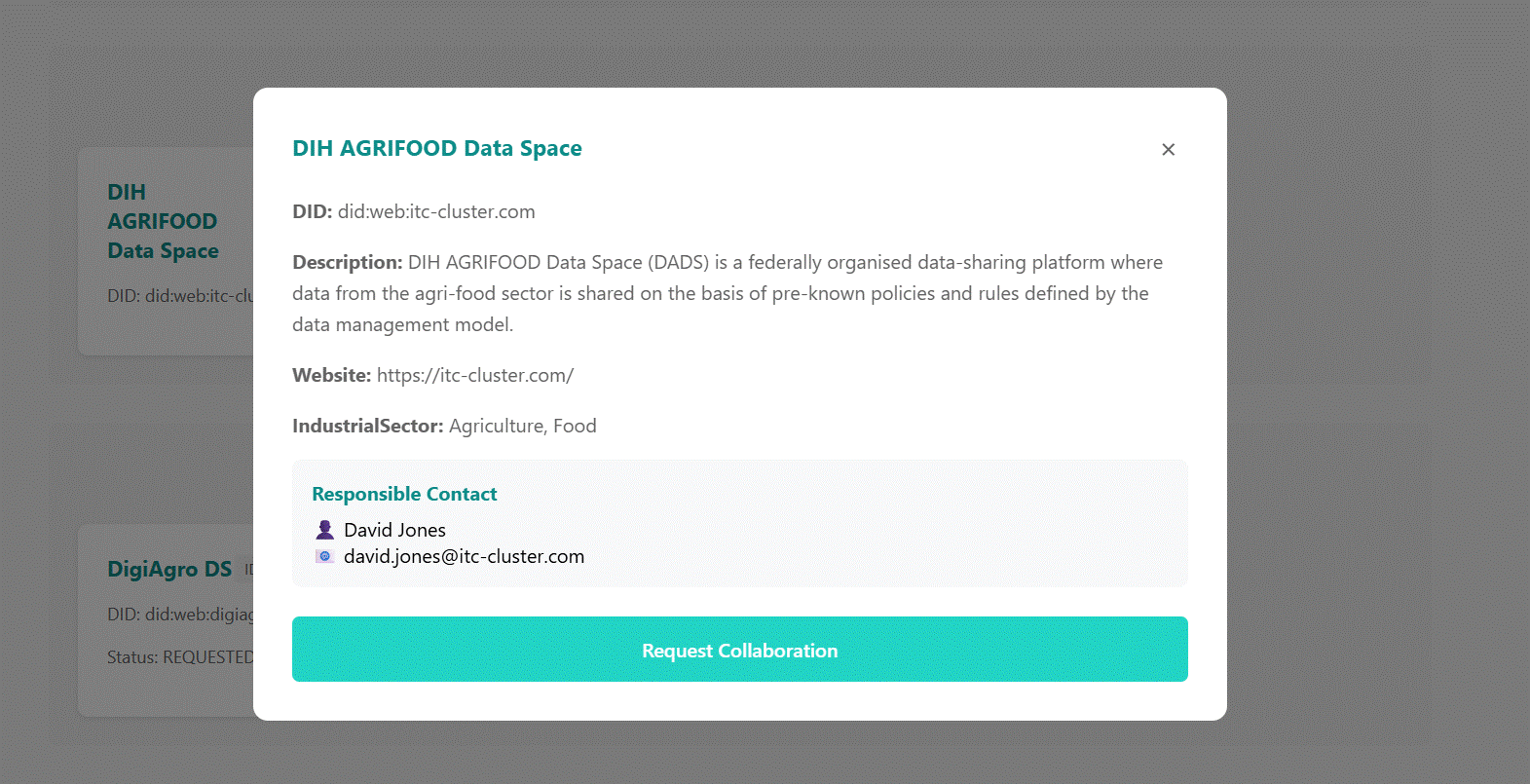The height and width of the screenshot is (784, 1530).
Task: Click the DID text on DigiAgro DS card
Action: (x=180, y=615)
